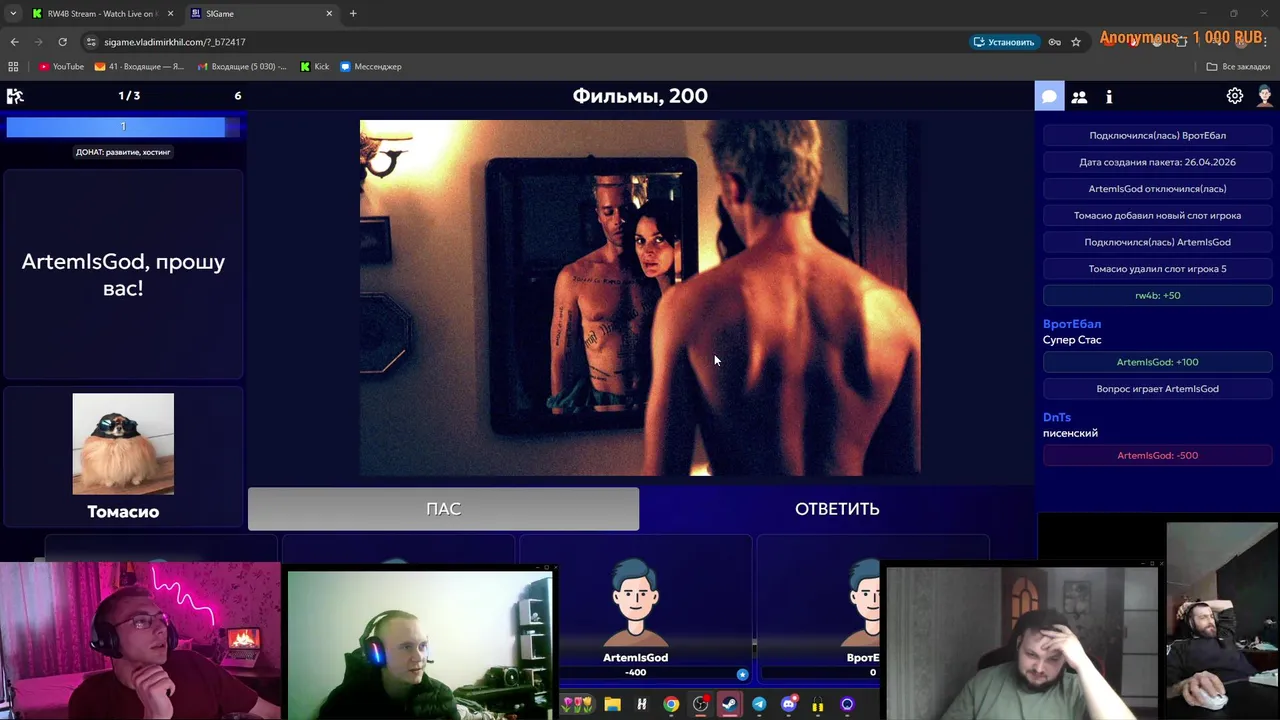This screenshot has height=720, width=1280.
Task: Open a new browser tab
Action: (353, 14)
